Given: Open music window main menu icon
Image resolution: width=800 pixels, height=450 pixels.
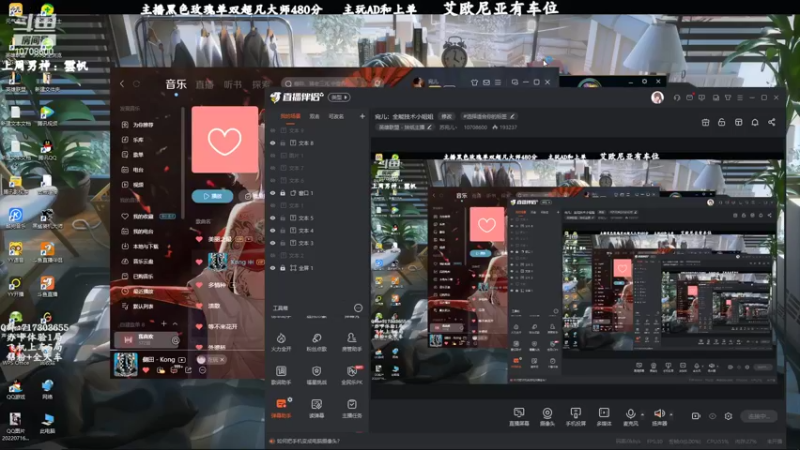Looking at the screenshot, I should [497, 82].
